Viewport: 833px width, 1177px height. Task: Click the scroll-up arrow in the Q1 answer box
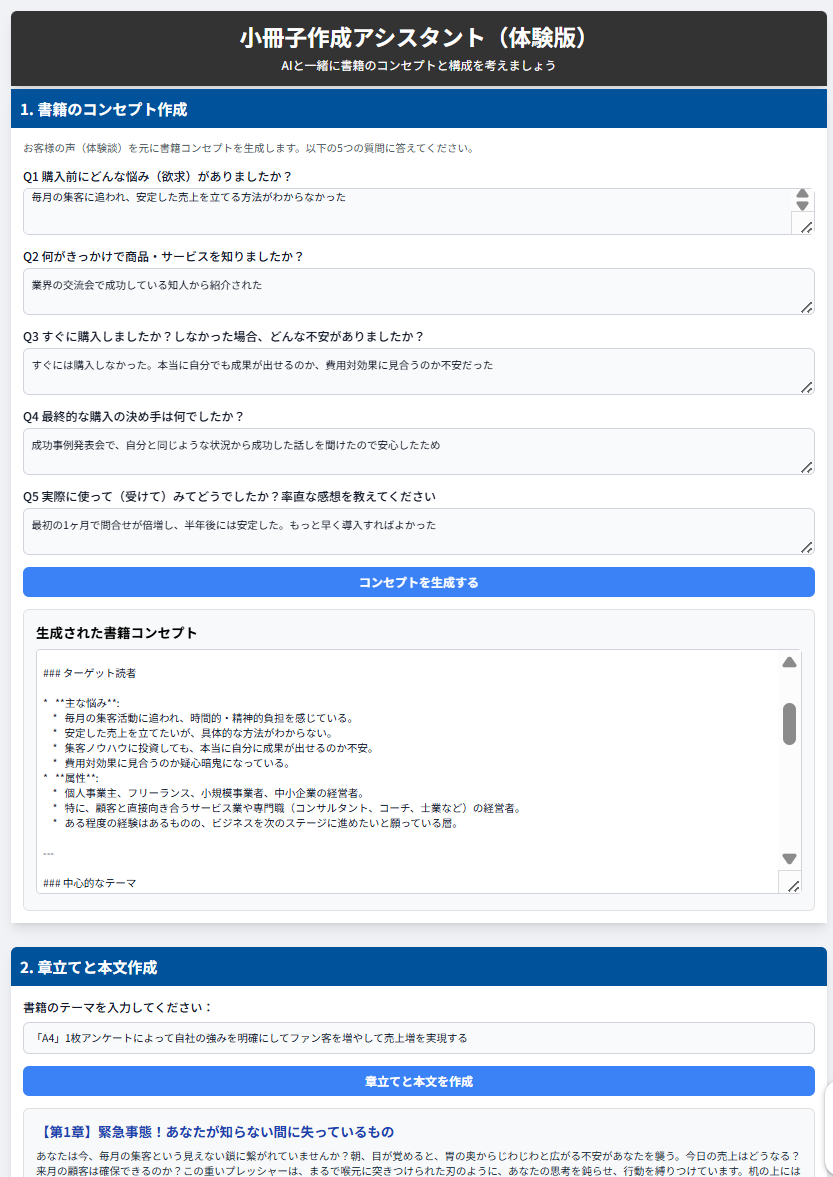[x=802, y=194]
